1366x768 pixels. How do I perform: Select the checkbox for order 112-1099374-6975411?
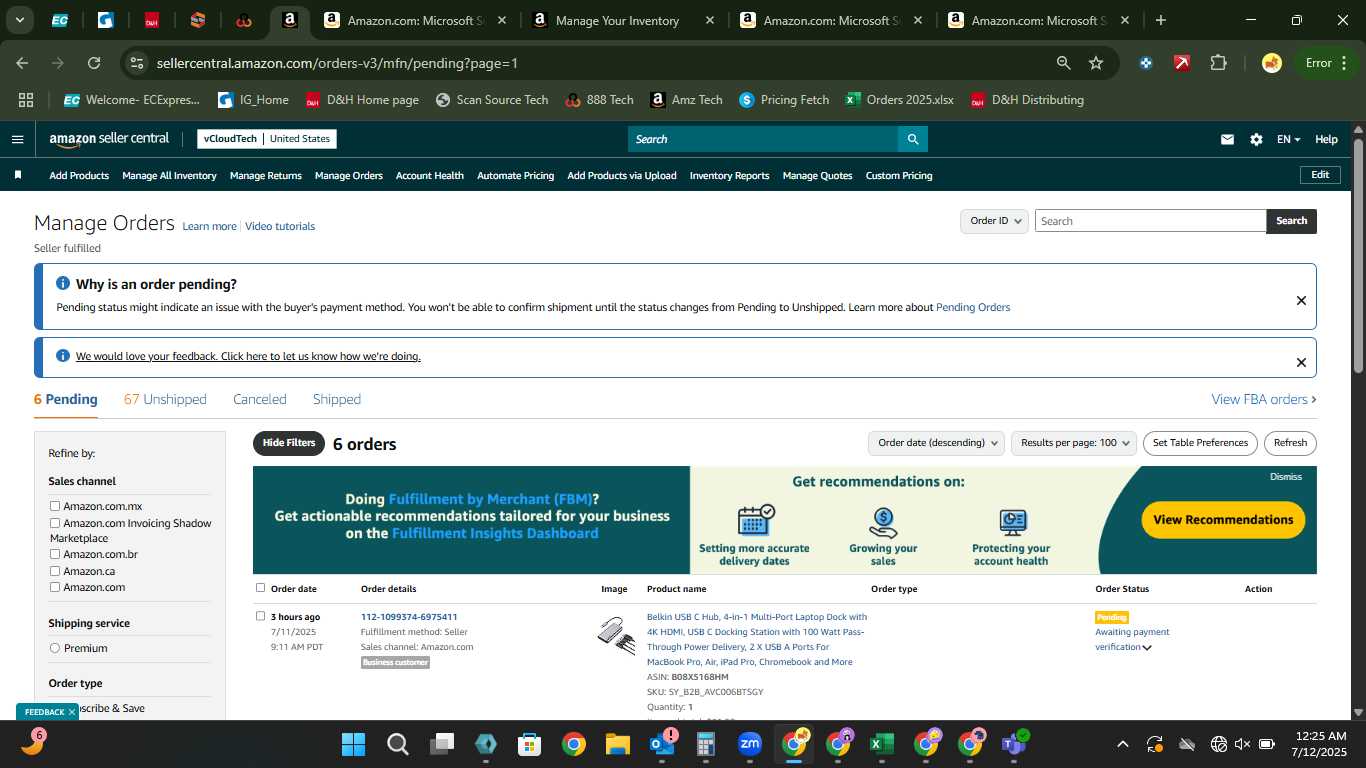pos(261,616)
